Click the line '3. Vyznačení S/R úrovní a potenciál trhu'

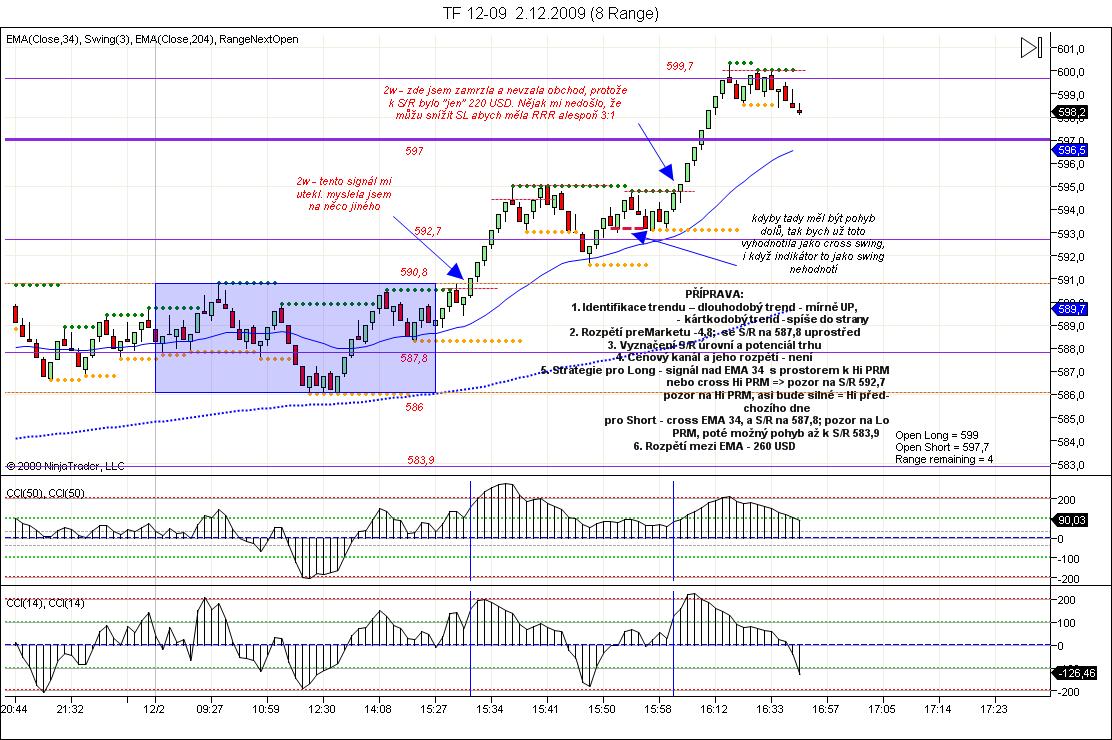[714, 345]
